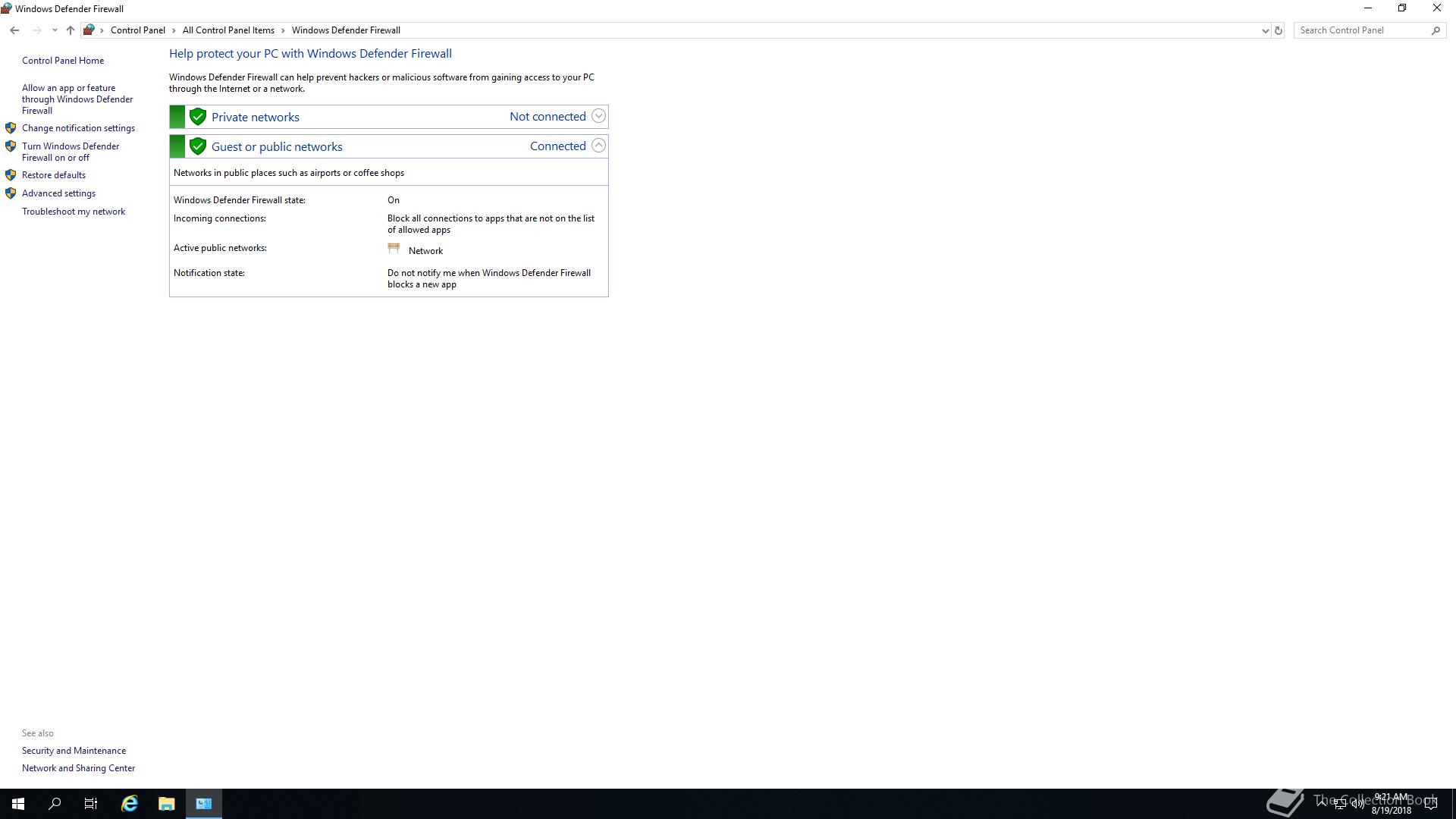Viewport: 1456px width, 819px height.
Task: Expand the Private networks section chevron
Action: (x=598, y=116)
